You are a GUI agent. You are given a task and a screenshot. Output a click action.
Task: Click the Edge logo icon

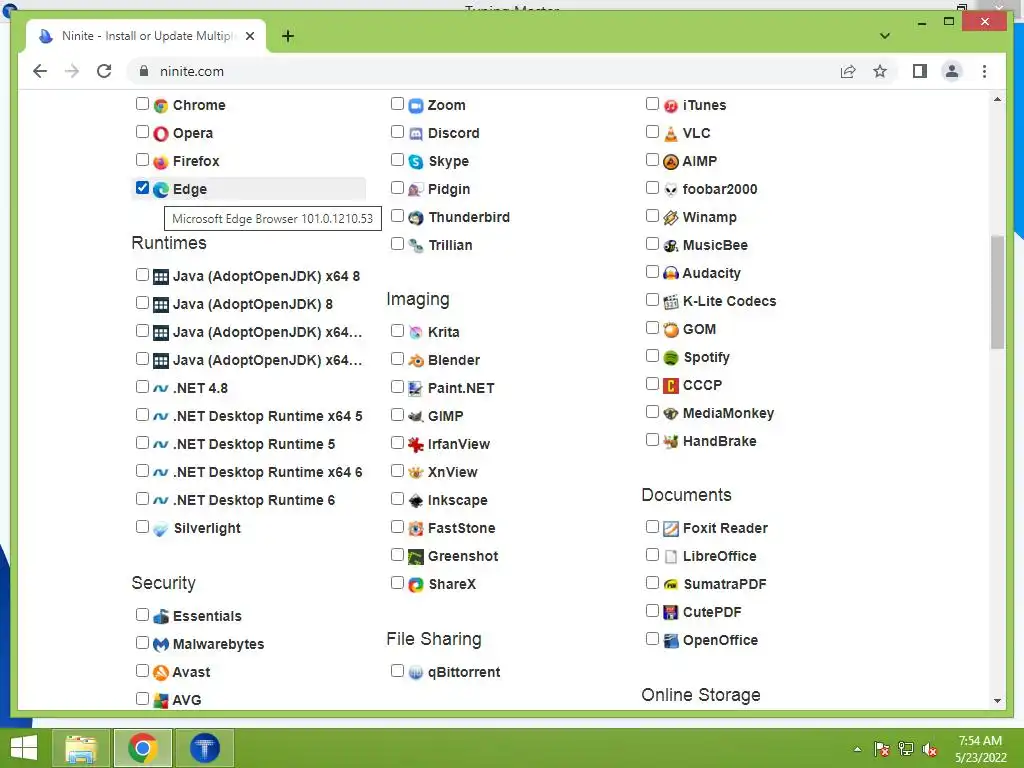pyautogui.click(x=161, y=190)
